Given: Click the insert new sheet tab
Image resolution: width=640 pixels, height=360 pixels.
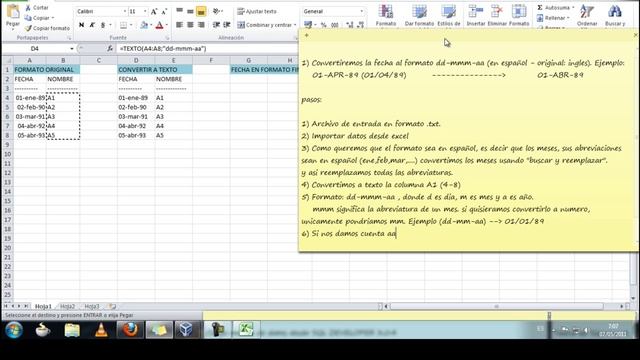Looking at the screenshot, I should point(112,306).
